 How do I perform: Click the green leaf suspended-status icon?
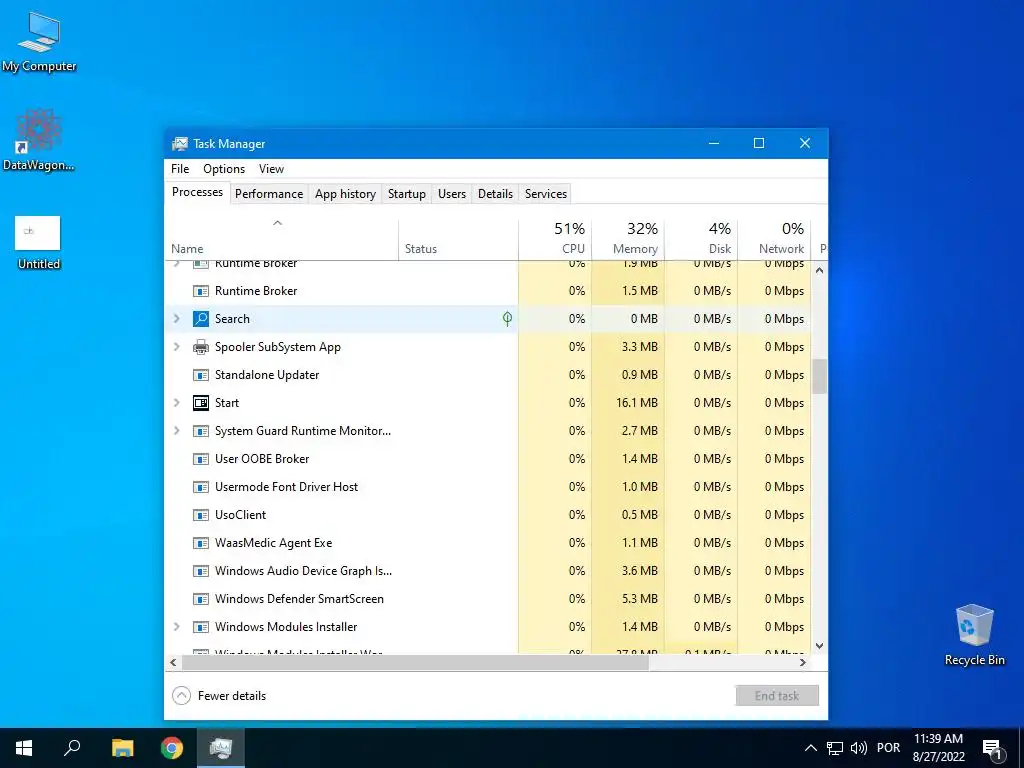pyautogui.click(x=507, y=319)
